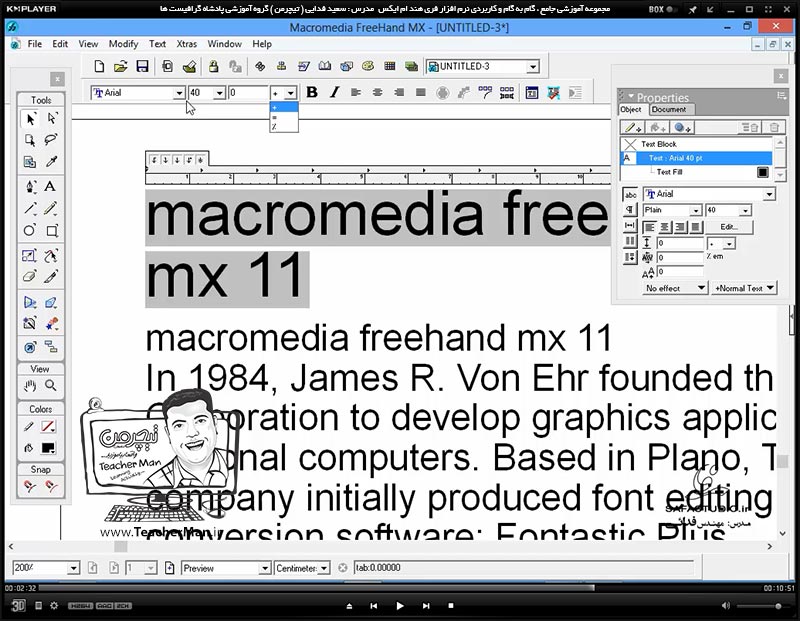
Task: Click the Print toolbar icon
Action: [x=189, y=66]
